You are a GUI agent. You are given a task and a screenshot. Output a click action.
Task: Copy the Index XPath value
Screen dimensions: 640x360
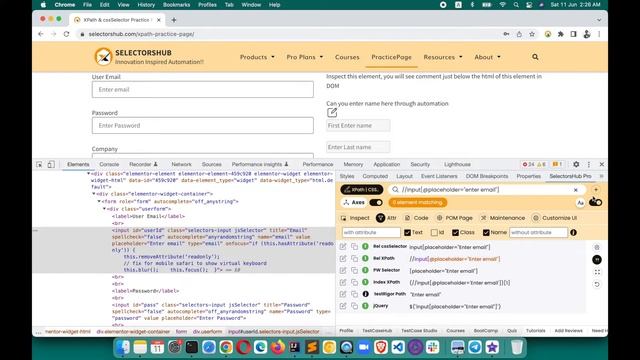(354, 282)
